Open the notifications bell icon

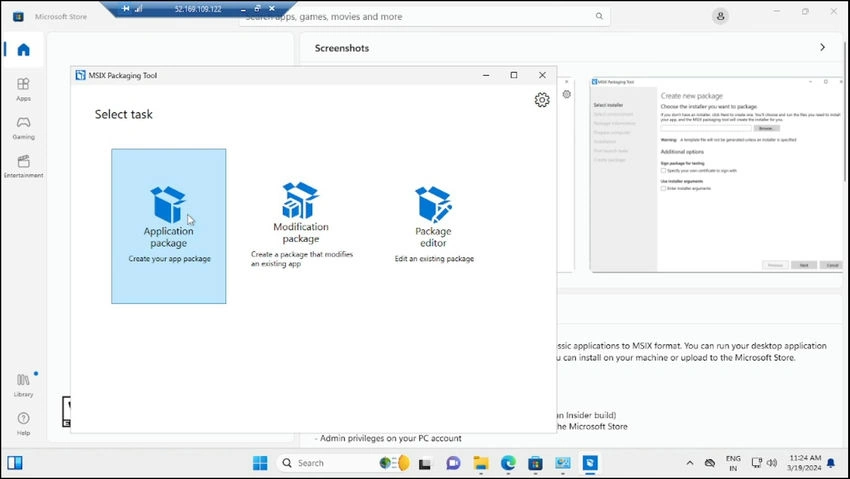click(831, 463)
